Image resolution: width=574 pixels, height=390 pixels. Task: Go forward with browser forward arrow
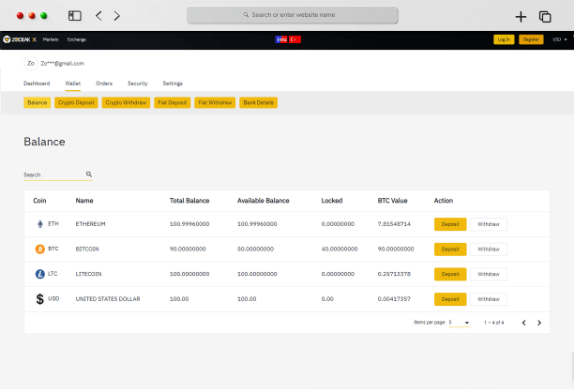117,16
